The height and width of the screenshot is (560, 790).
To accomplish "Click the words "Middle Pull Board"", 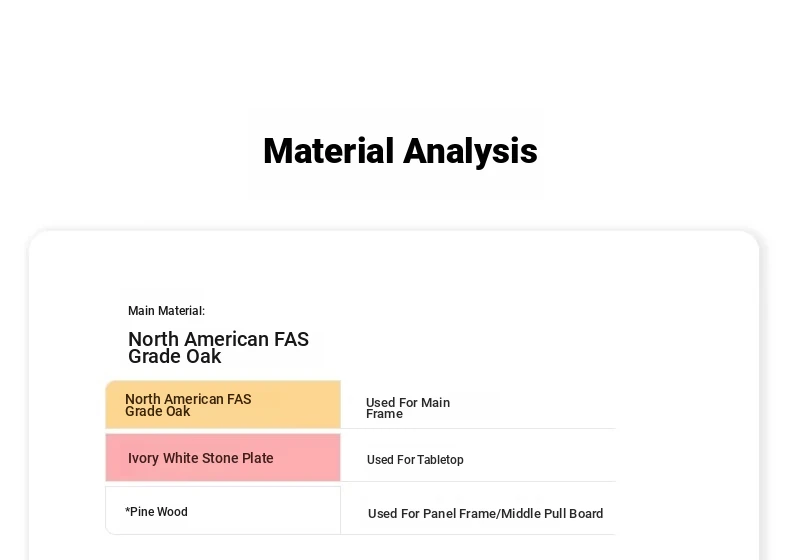I will point(552,514).
